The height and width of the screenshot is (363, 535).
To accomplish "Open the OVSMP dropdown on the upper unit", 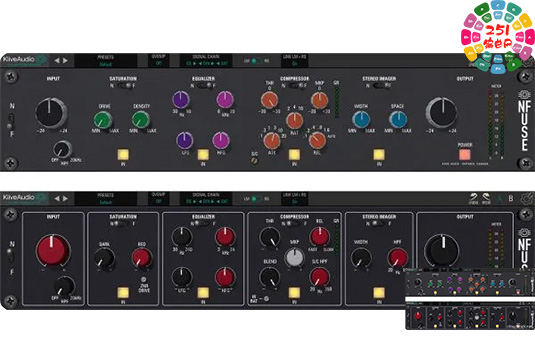I will 158,60.
